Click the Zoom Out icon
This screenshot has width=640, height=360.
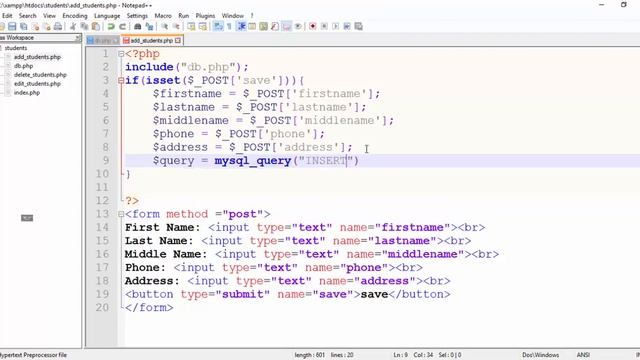(x=176, y=27)
